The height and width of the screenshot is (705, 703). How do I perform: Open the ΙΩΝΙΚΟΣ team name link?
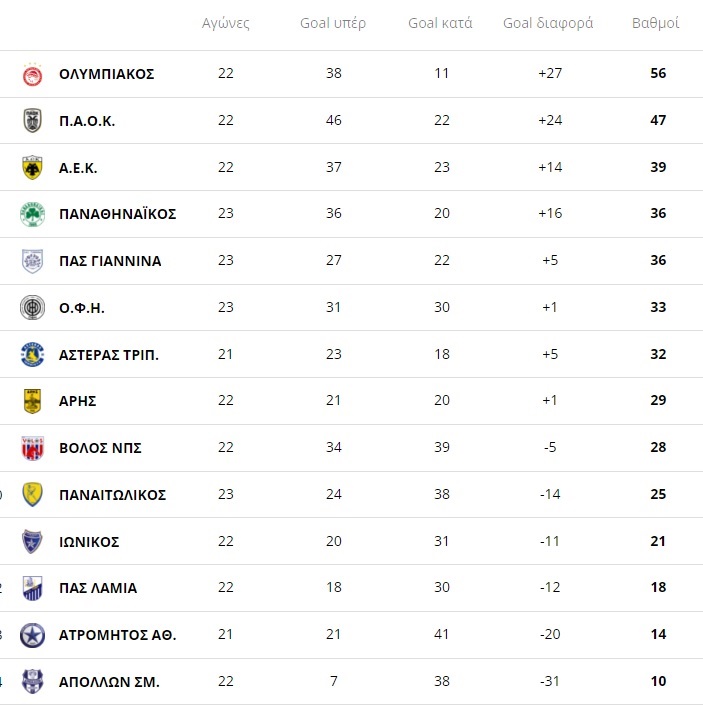(x=89, y=542)
